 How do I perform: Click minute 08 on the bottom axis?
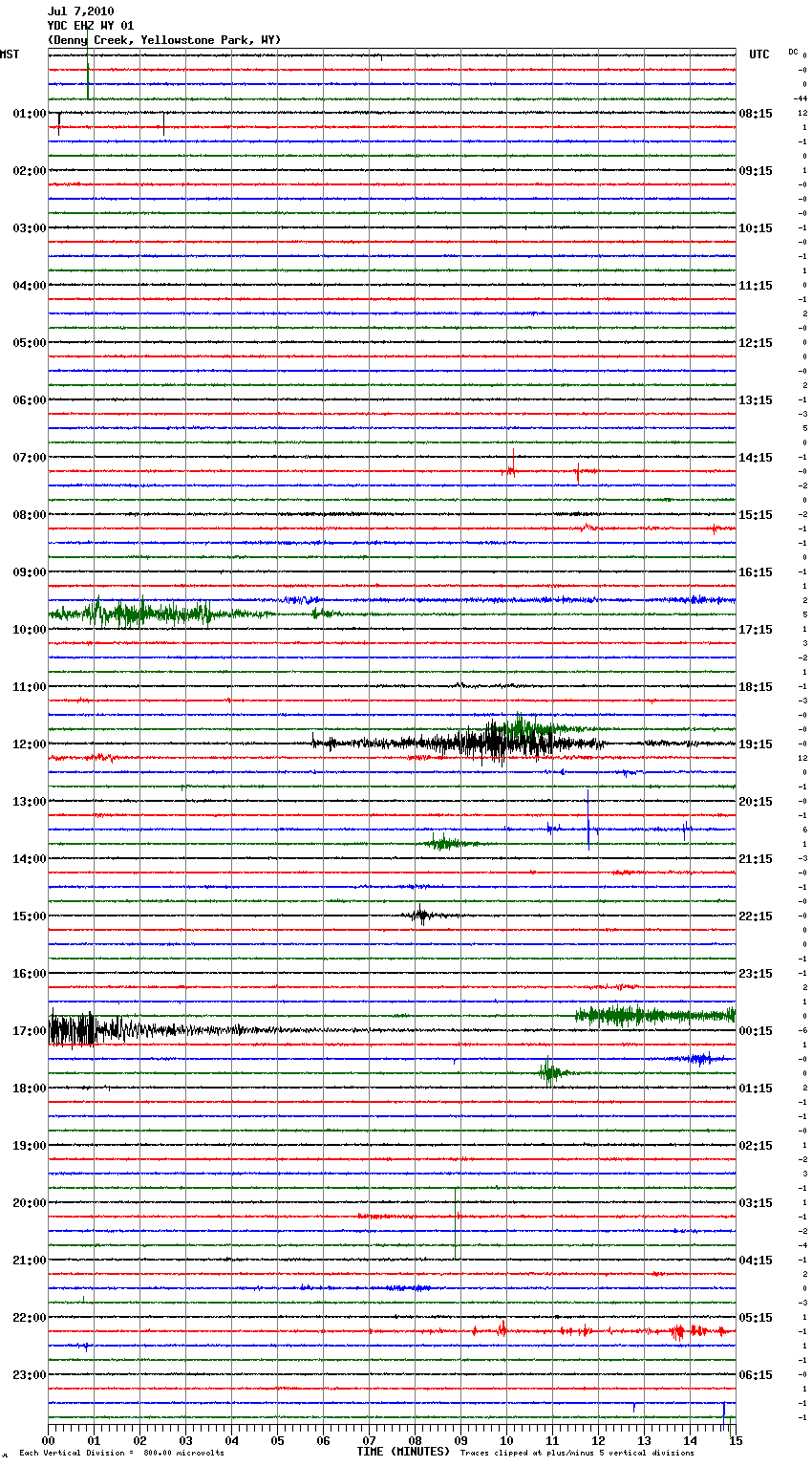pyautogui.click(x=415, y=1439)
